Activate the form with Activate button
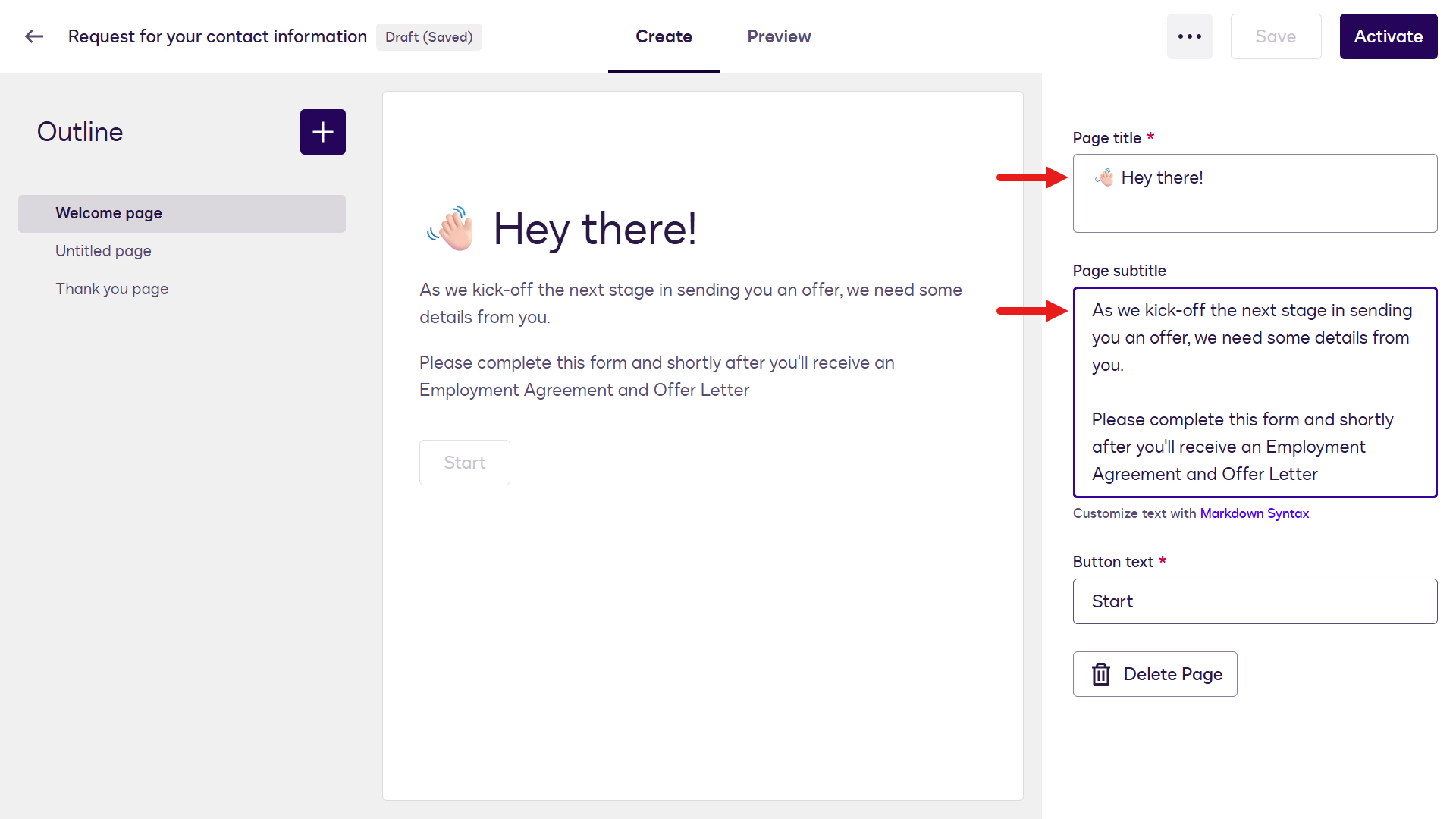This screenshot has height=819, width=1456. tap(1389, 36)
